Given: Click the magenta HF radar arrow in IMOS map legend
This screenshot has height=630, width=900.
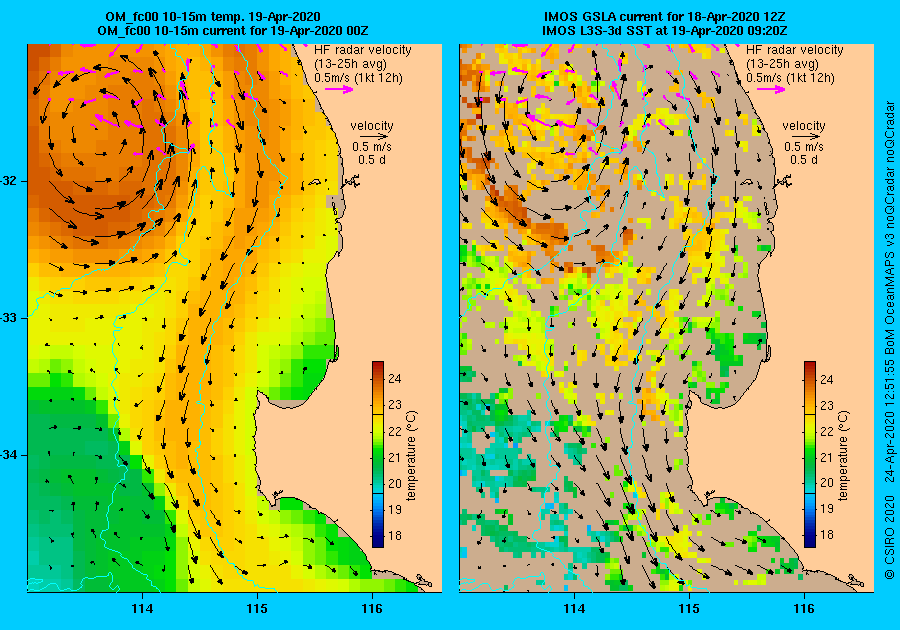Looking at the screenshot, I should click(x=771, y=89).
